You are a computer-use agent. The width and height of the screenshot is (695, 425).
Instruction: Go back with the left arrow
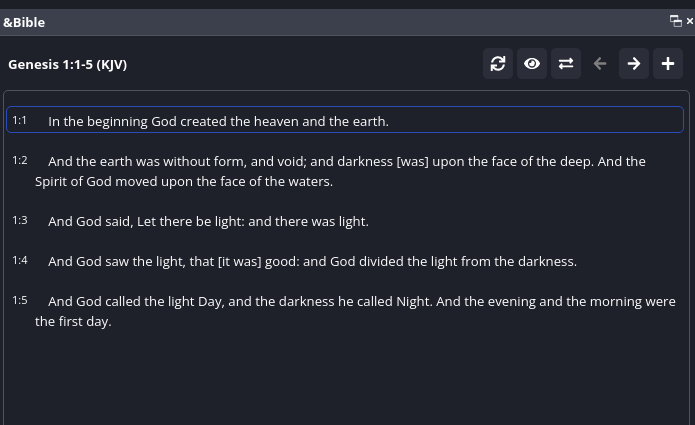click(x=600, y=64)
